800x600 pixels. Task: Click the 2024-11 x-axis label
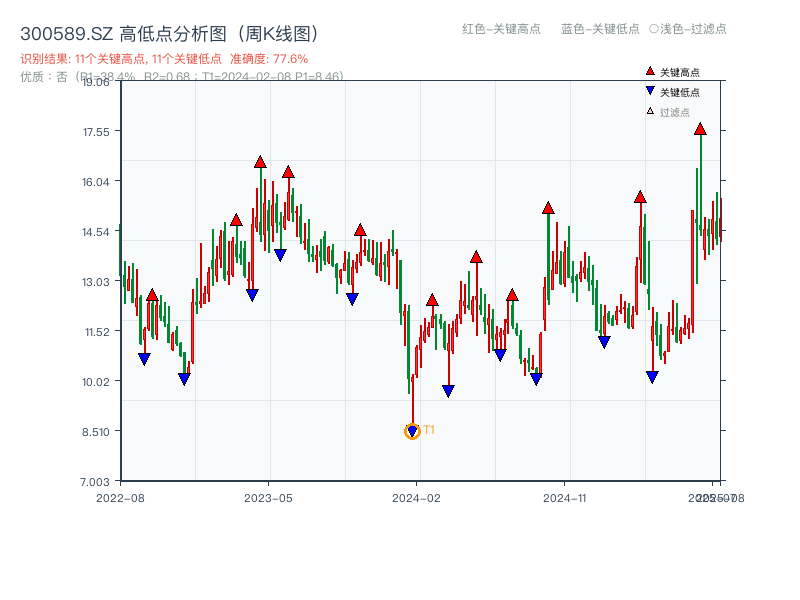(565, 498)
